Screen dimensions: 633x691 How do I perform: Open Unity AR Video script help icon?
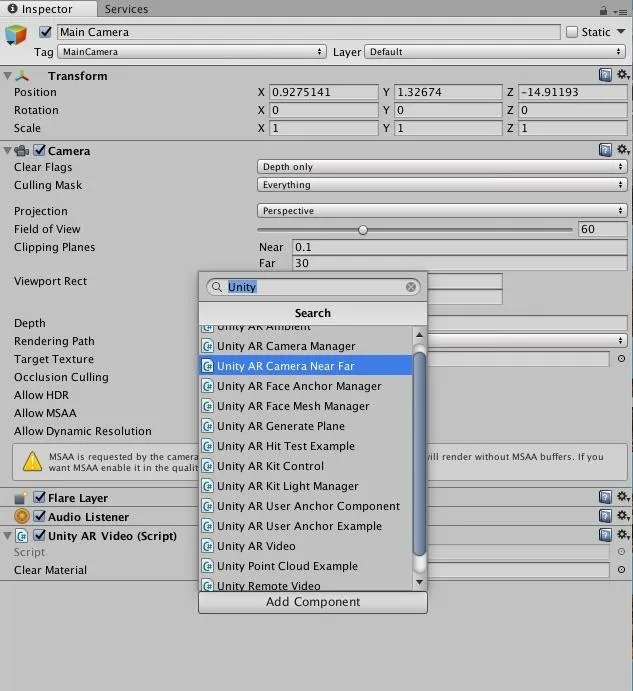(x=605, y=535)
